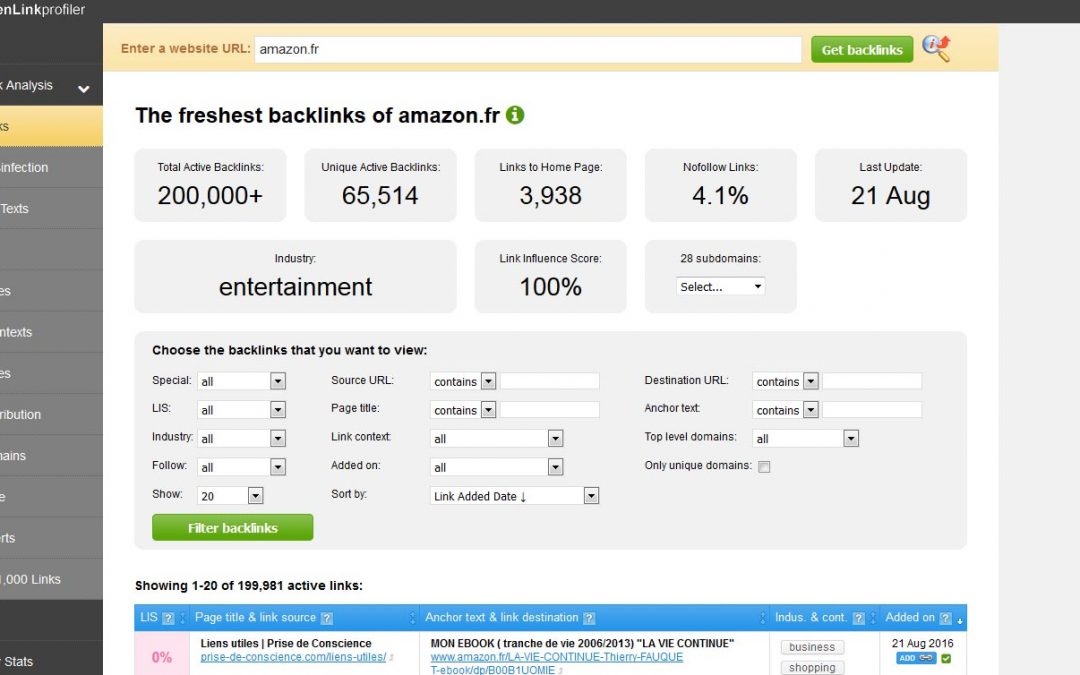Click the Anchor text input field

tap(872, 410)
